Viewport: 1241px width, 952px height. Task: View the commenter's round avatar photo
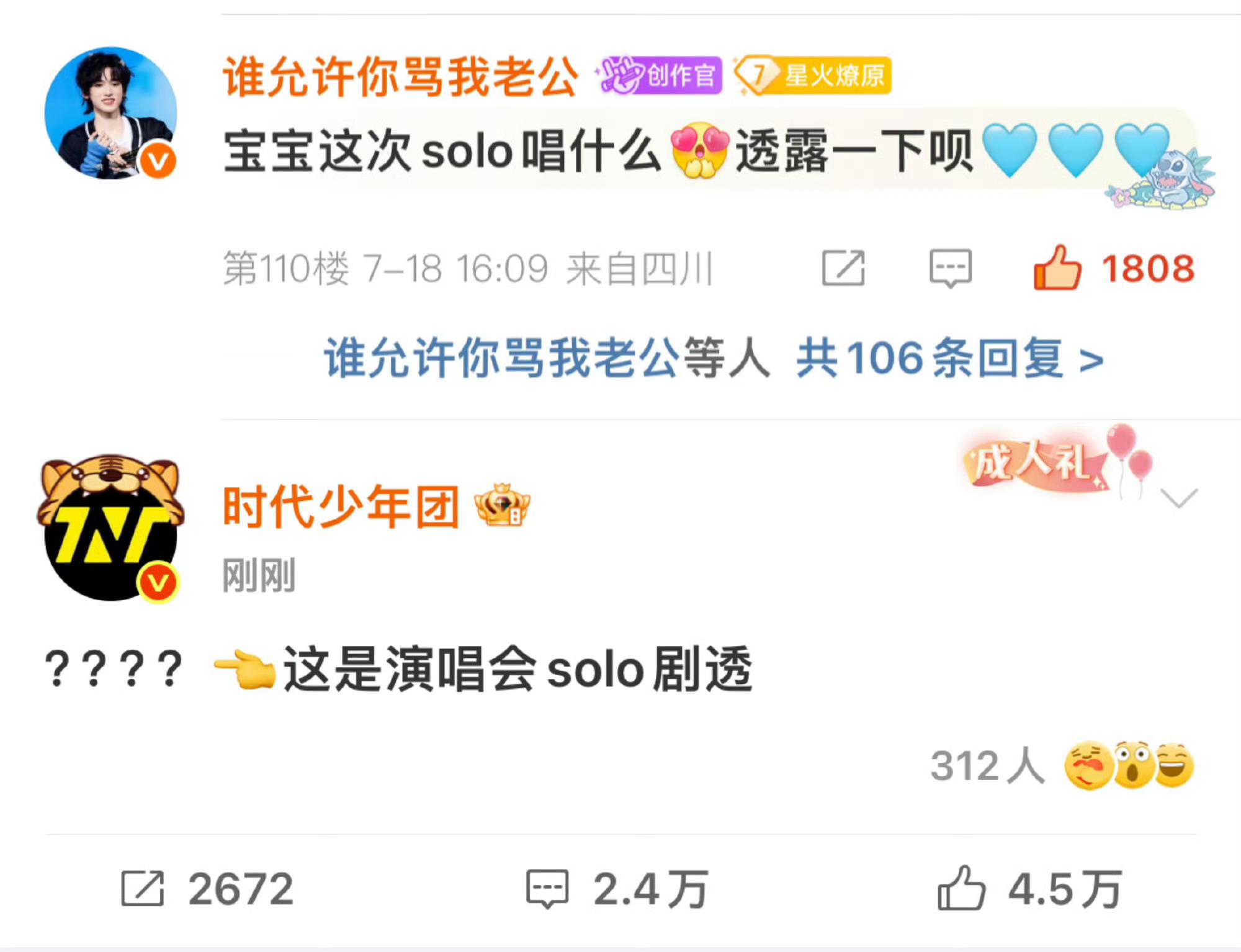[111, 113]
